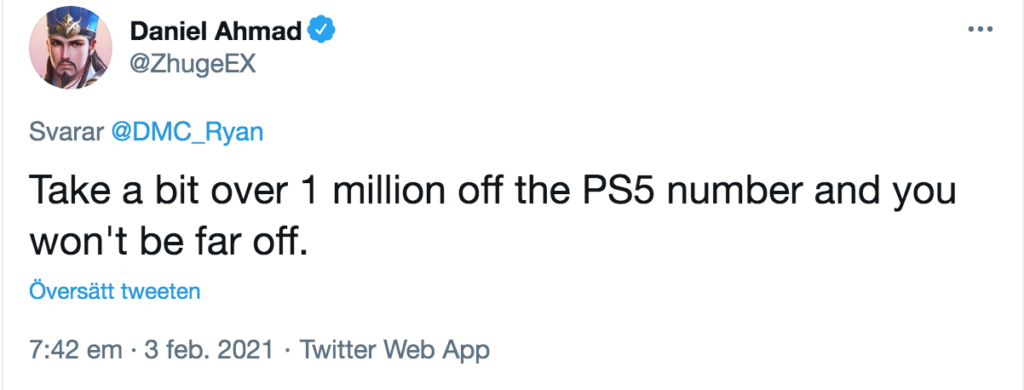Viewport: 1024px width, 390px height.
Task: Open the three-dot more options menu
Action: 980,30
